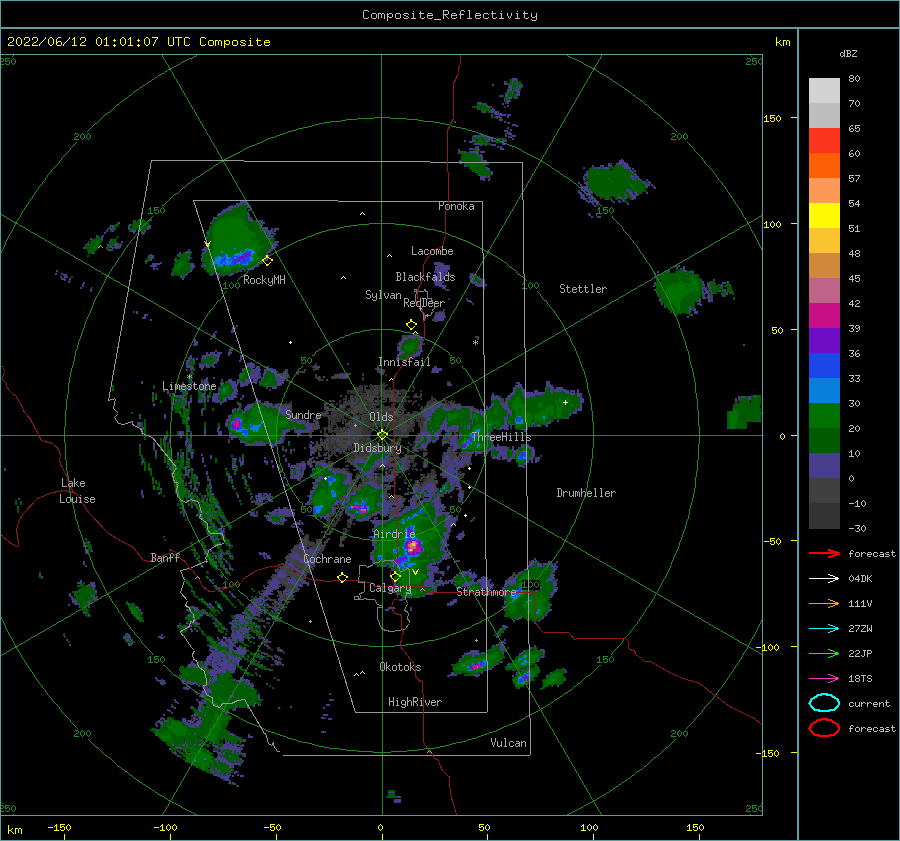Click the RockyMH label
The height and width of the screenshot is (841, 900).
tap(264, 280)
